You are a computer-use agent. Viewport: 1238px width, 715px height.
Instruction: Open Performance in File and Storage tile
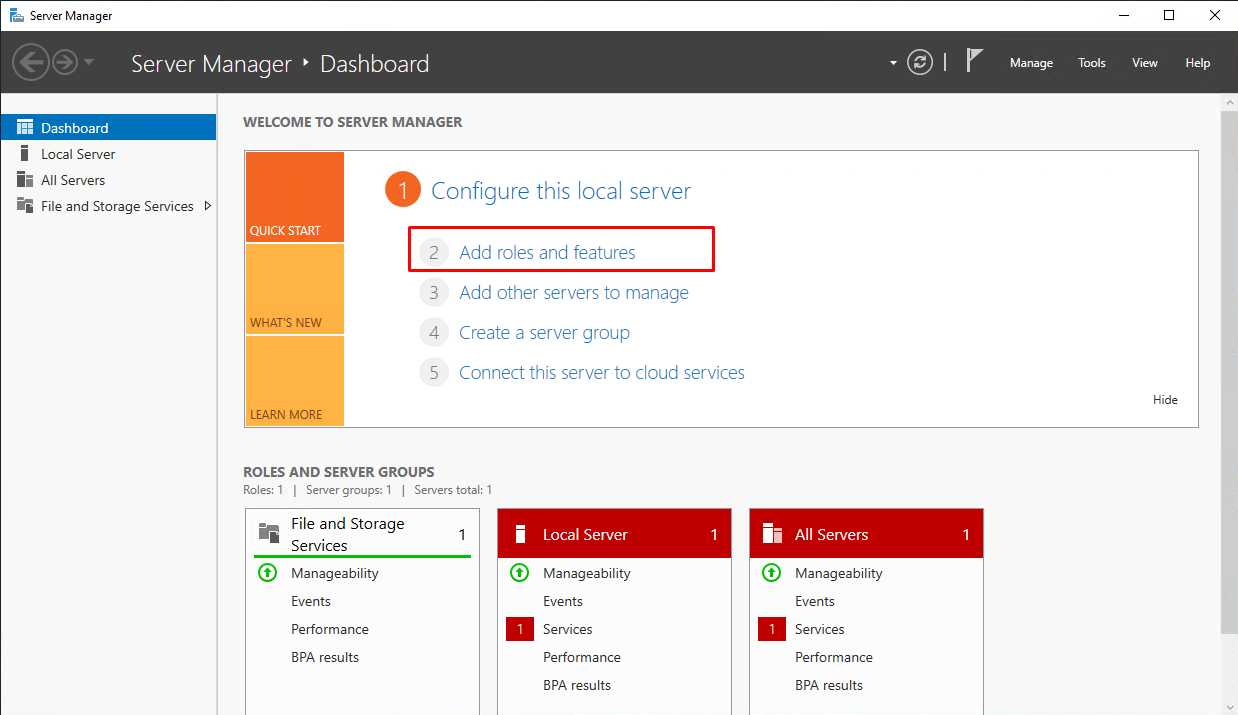[x=329, y=629]
